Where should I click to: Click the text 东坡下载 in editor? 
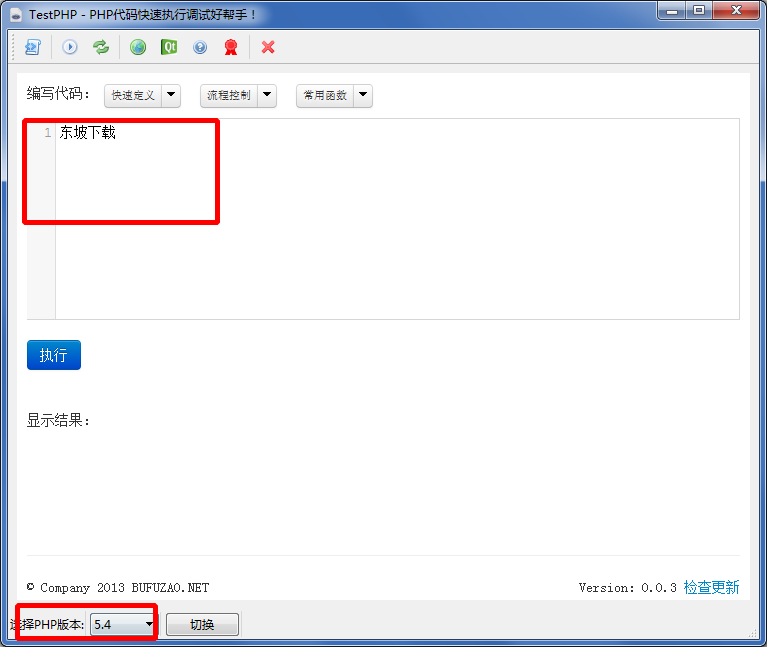click(x=88, y=133)
